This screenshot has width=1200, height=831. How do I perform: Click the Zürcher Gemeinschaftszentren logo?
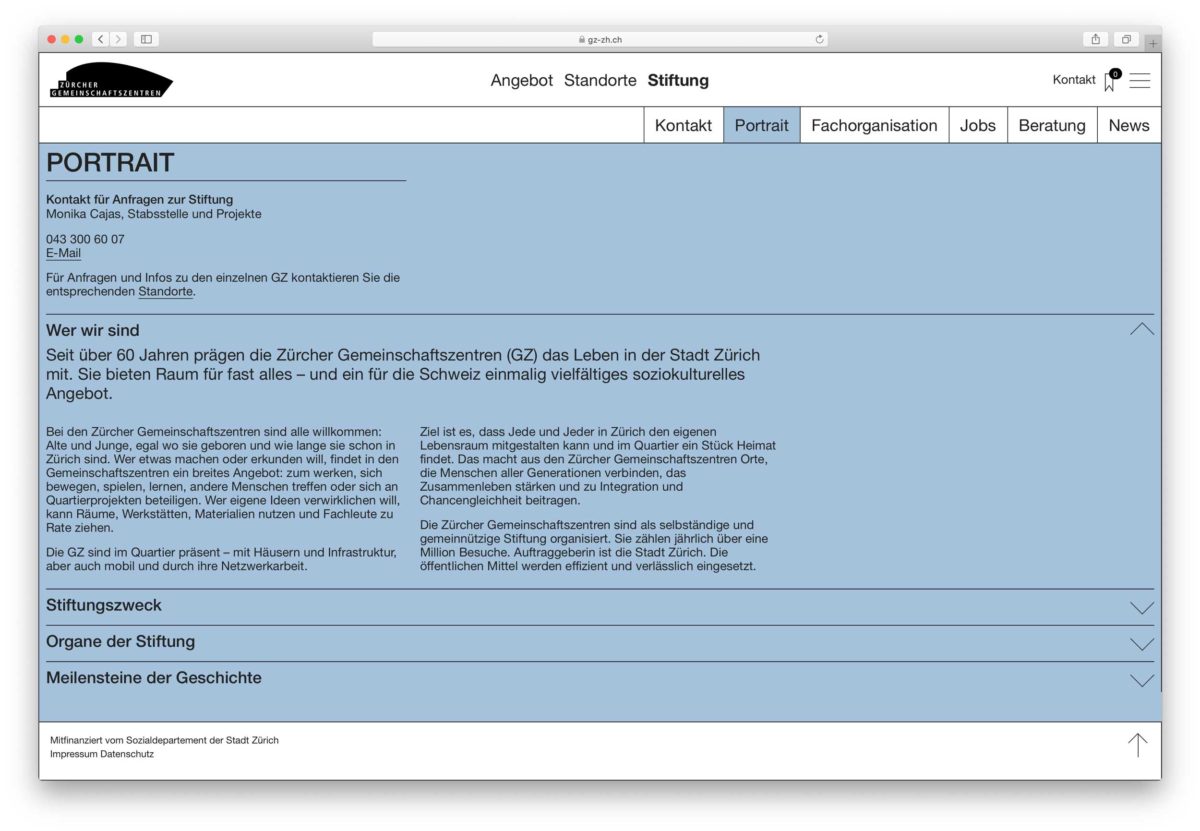(110, 81)
